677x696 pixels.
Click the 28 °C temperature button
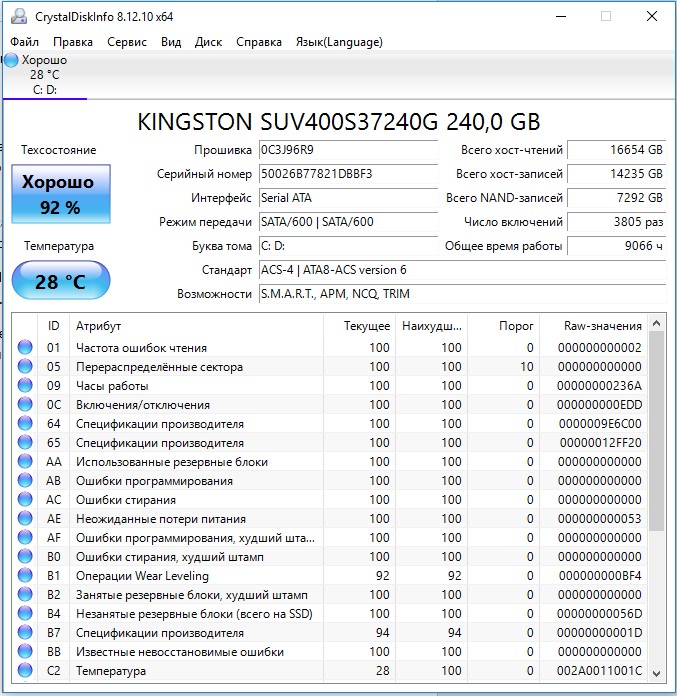(61, 281)
